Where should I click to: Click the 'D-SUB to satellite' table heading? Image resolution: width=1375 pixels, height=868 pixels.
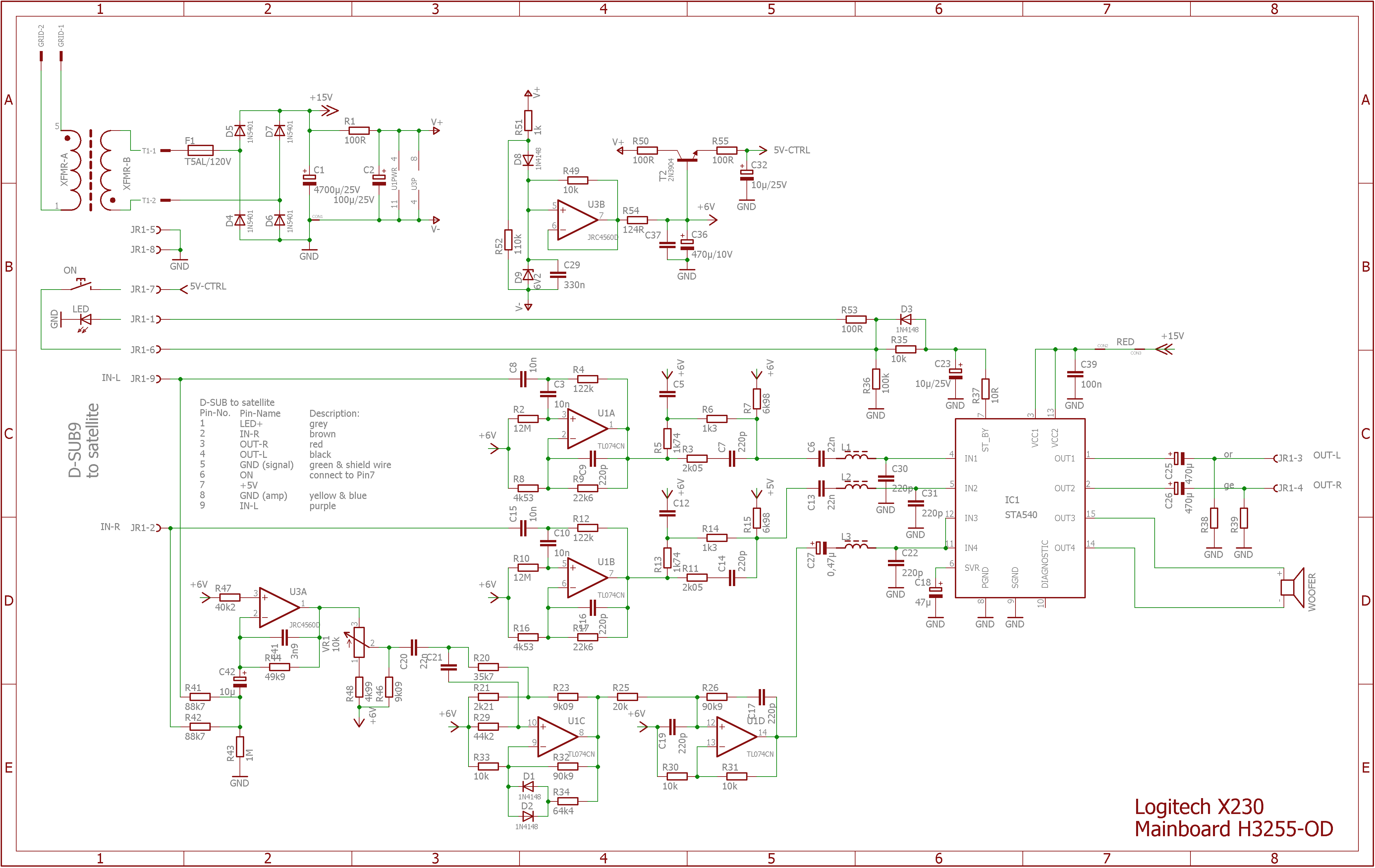237,403
